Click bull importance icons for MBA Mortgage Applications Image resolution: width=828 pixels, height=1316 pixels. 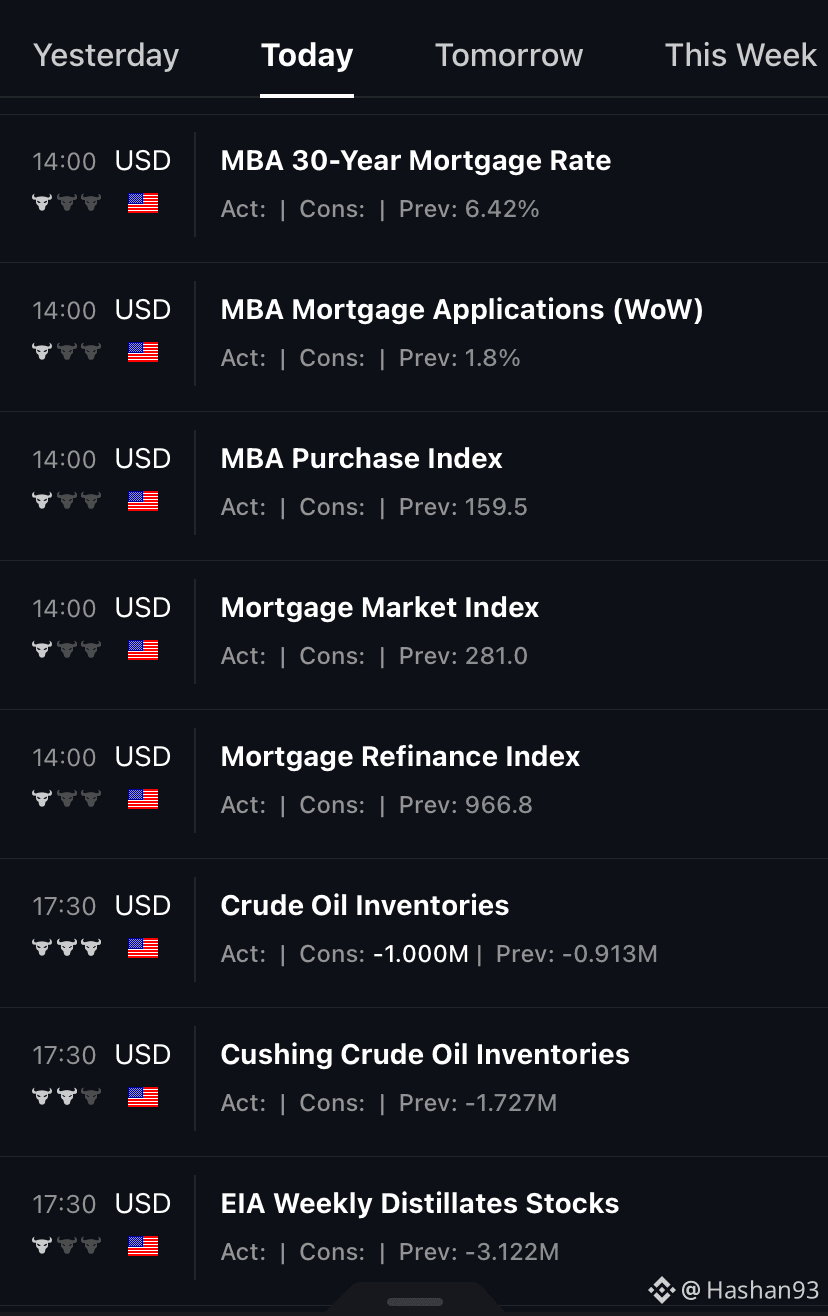click(x=66, y=352)
